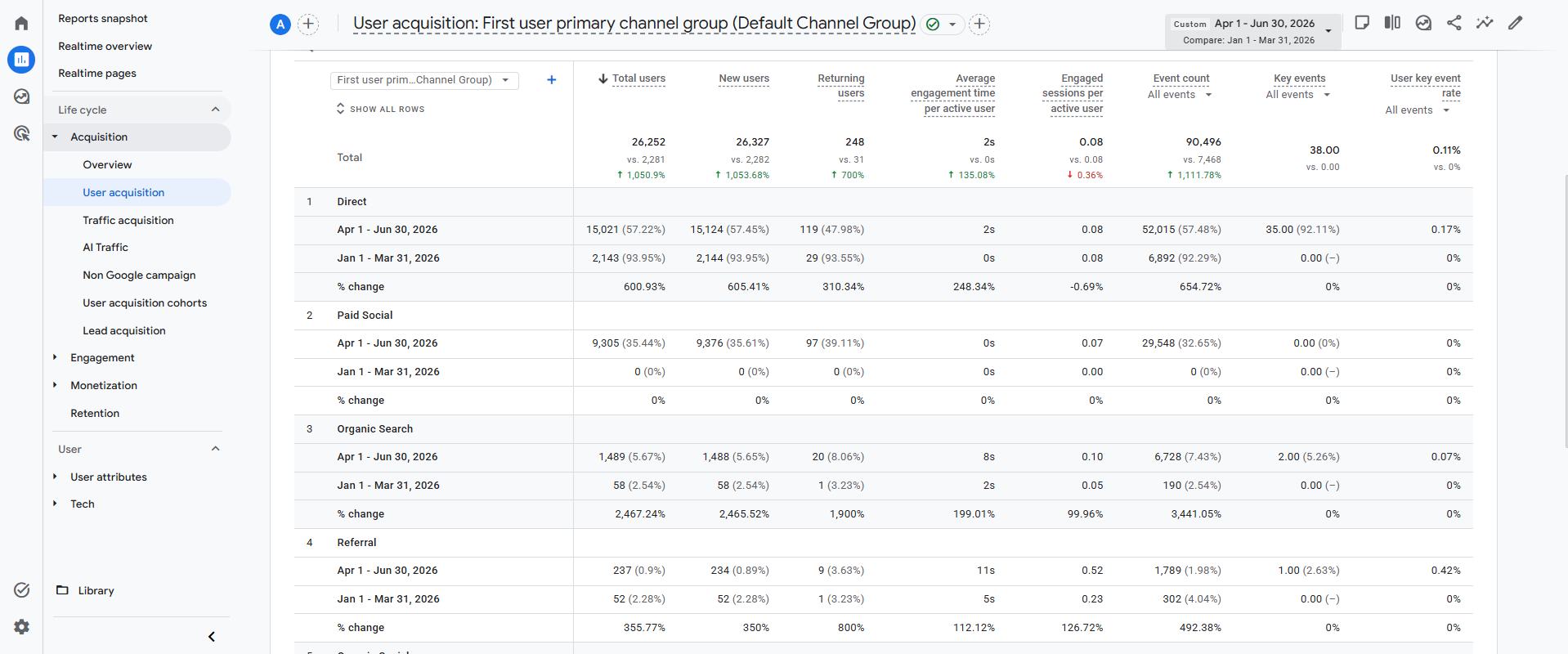Open the share this report icon
This screenshot has width=1568, height=654.
point(1454,23)
